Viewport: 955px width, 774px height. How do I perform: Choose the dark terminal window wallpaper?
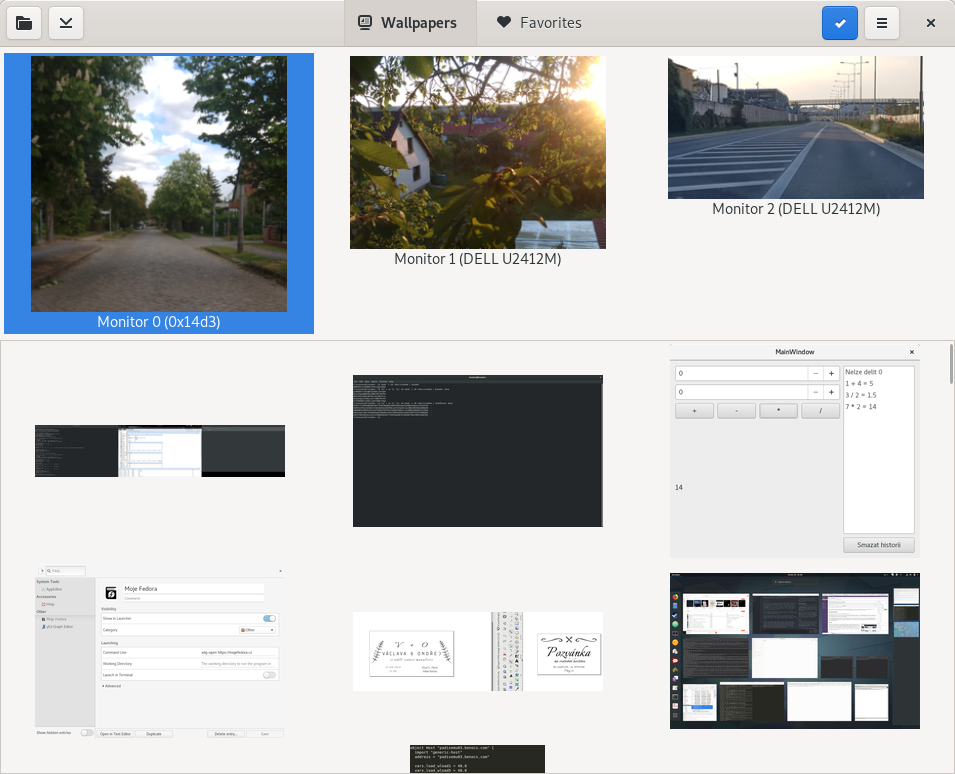click(x=477, y=451)
